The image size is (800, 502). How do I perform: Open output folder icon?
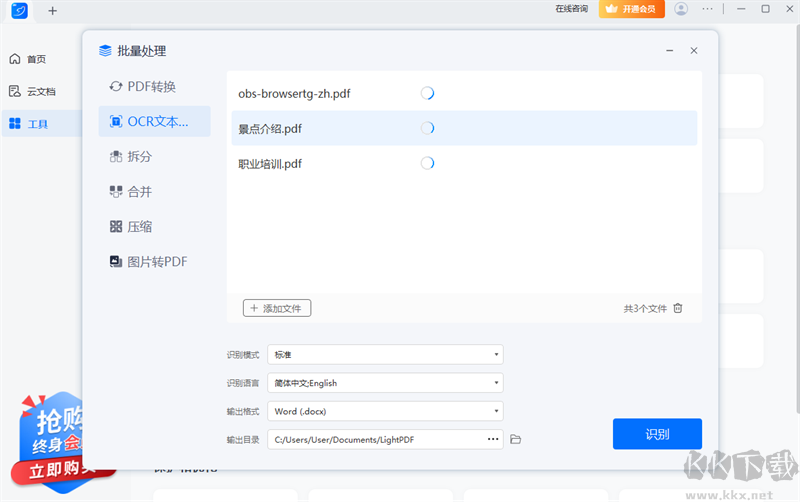(516, 439)
